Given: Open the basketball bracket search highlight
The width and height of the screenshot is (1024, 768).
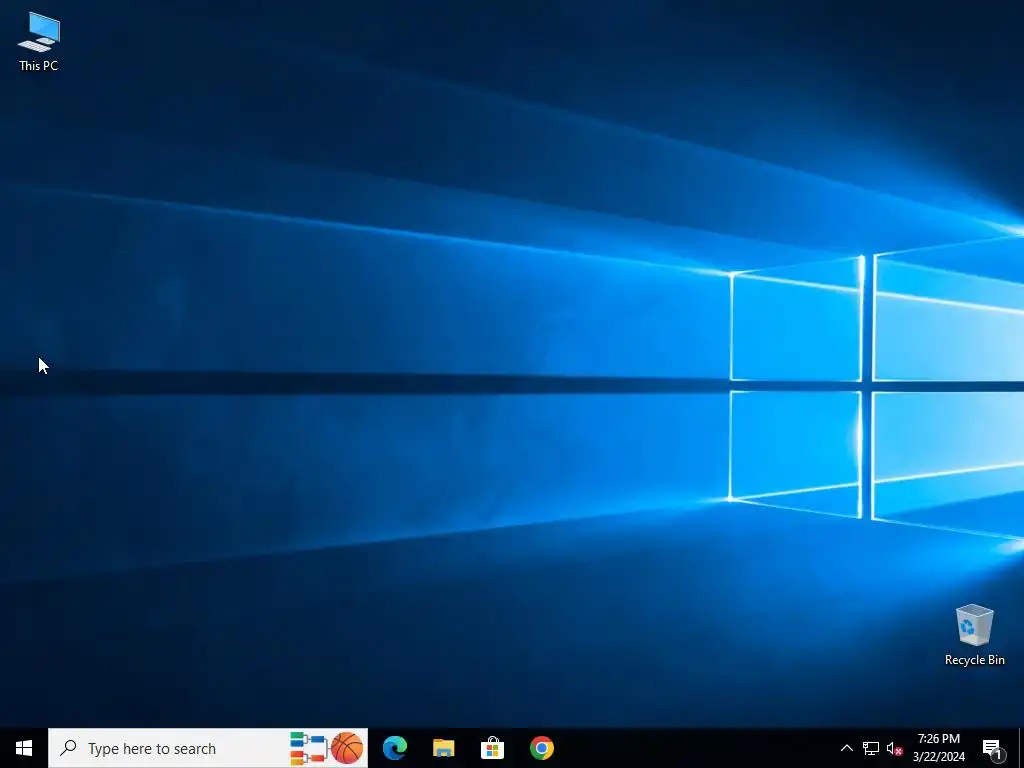Looking at the screenshot, I should [327, 748].
